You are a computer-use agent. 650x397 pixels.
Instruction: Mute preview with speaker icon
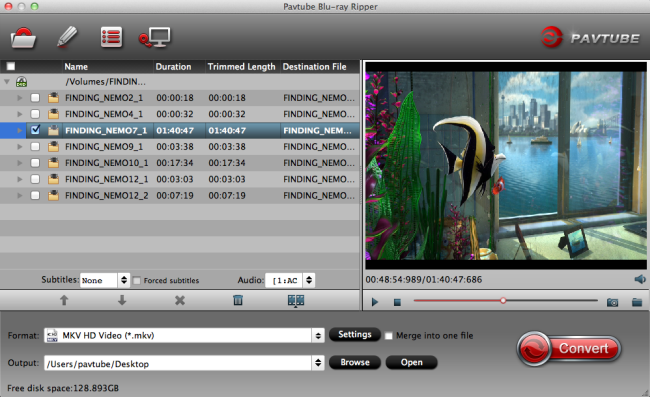[x=640, y=279]
